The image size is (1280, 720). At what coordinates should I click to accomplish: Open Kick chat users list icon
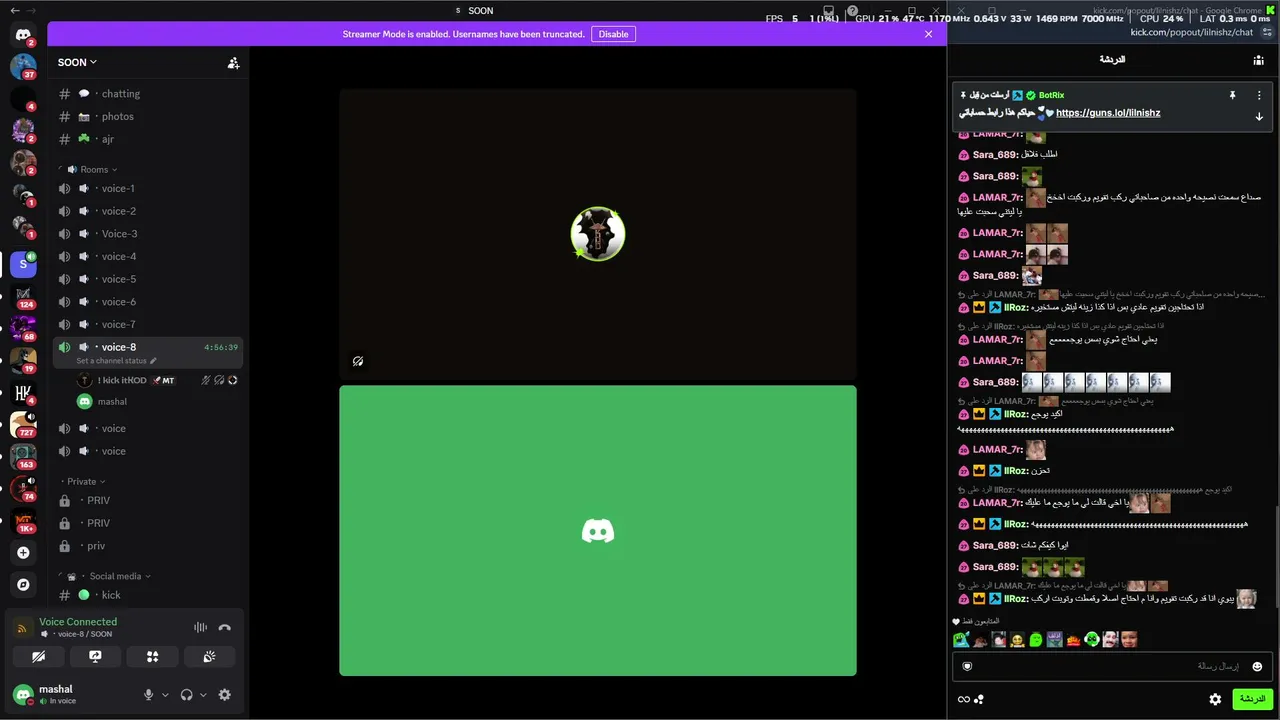(x=1259, y=60)
